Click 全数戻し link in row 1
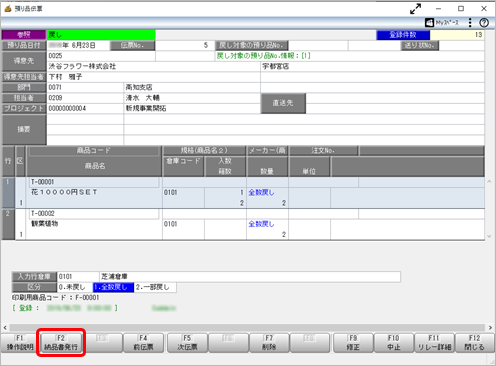 pos(261,193)
